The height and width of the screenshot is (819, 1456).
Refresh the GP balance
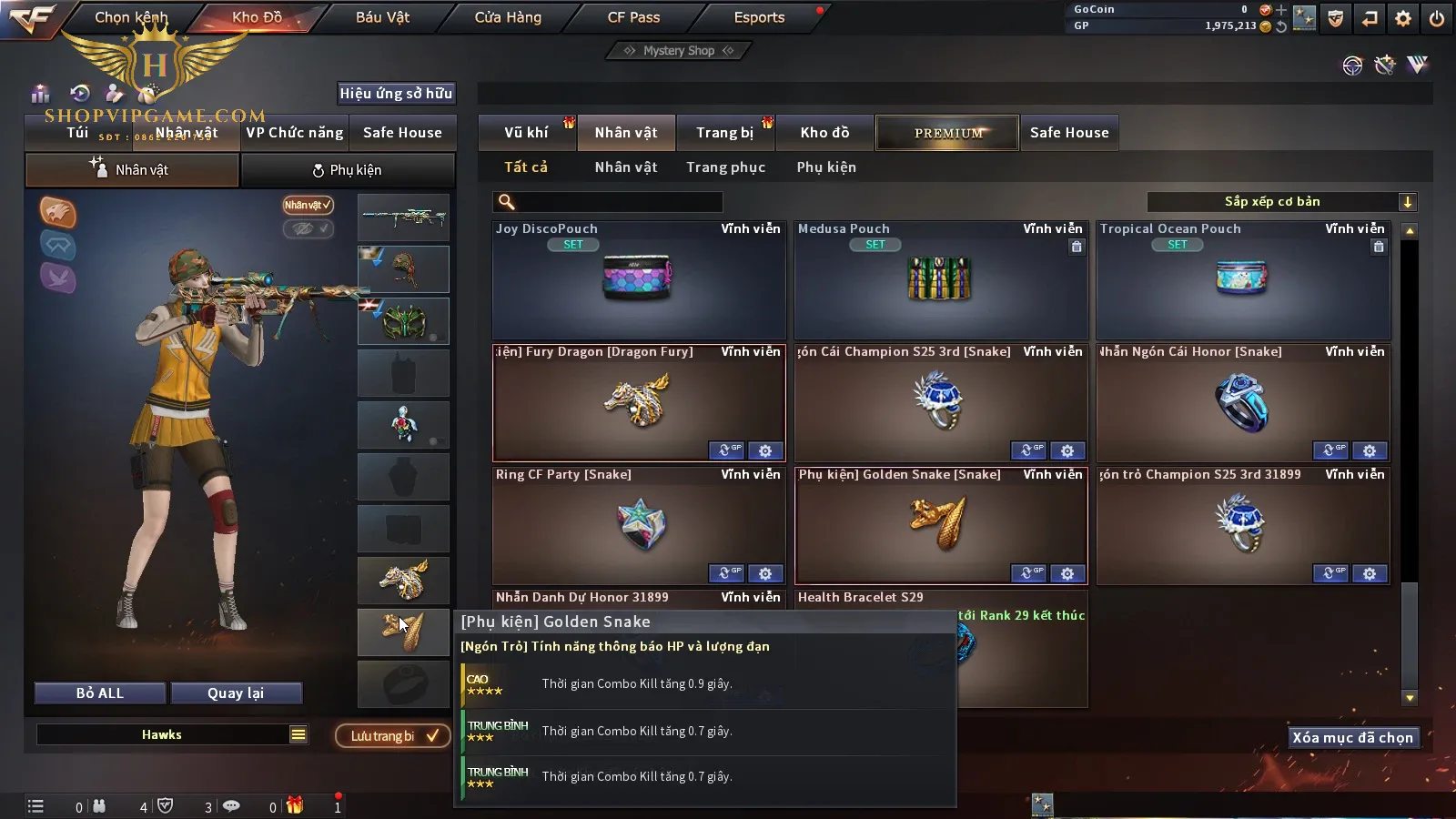(x=1281, y=26)
